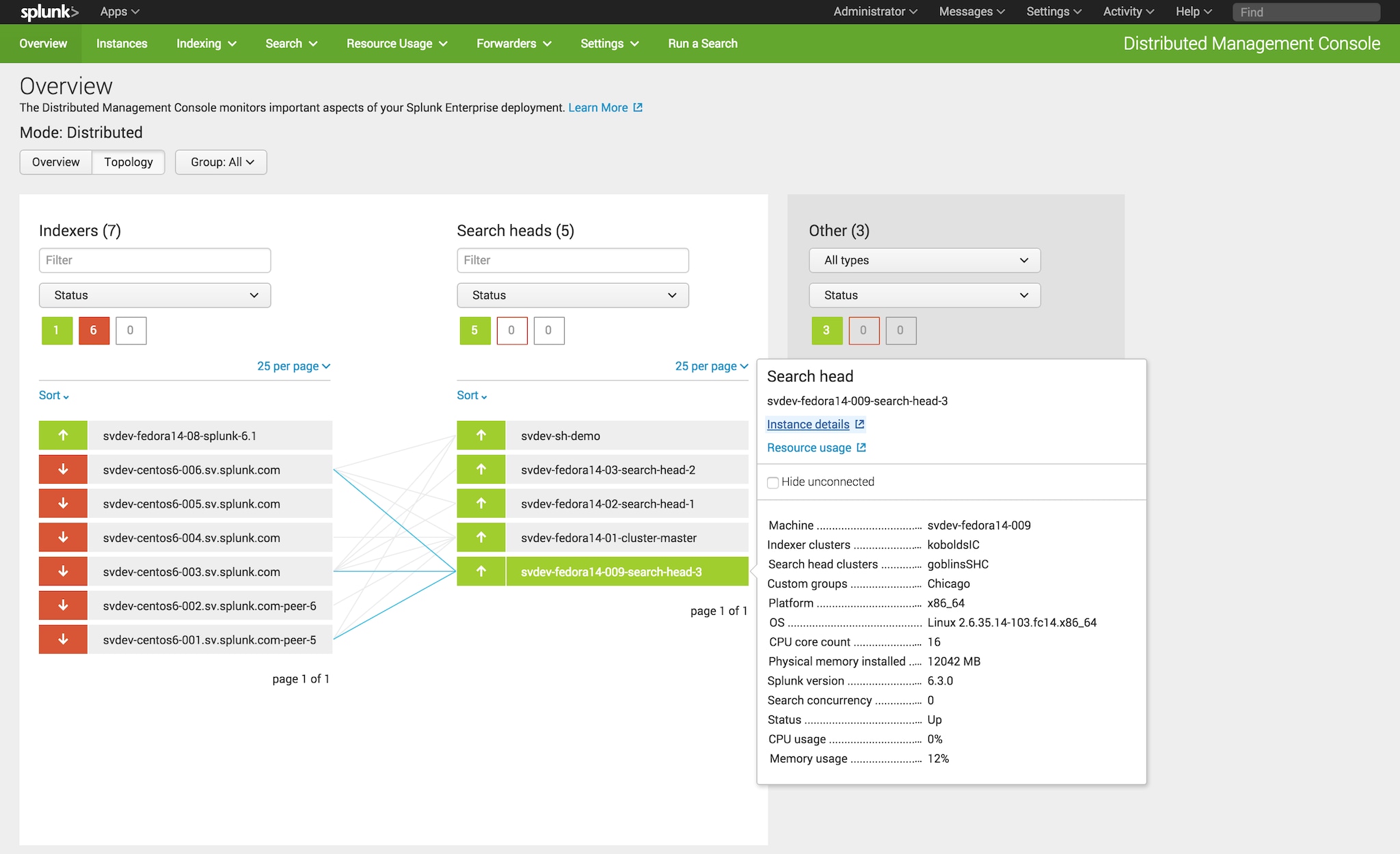Image resolution: width=1400 pixels, height=854 pixels.
Task: Switch to the Overview view tab
Action: tap(56, 162)
